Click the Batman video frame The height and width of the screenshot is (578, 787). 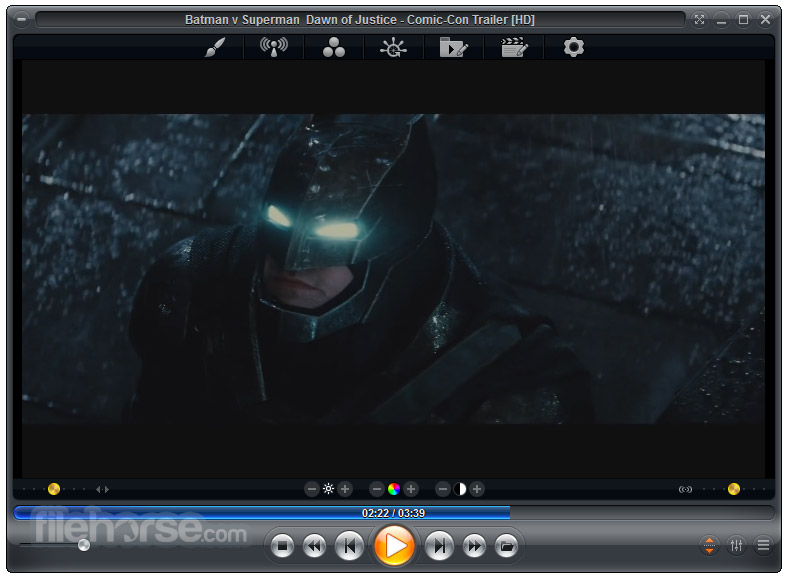(394, 269)
